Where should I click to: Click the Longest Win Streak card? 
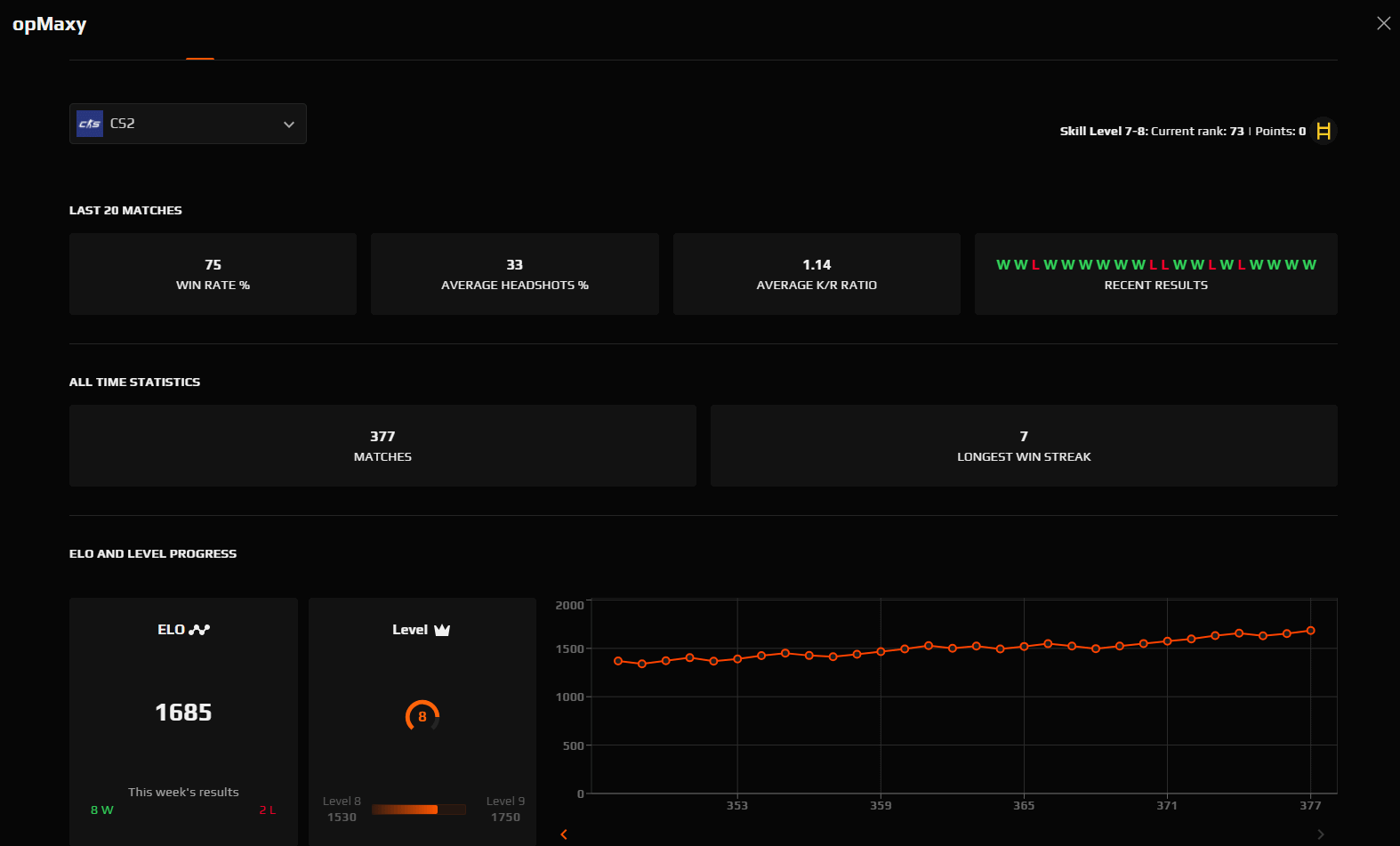point(1024,446)
